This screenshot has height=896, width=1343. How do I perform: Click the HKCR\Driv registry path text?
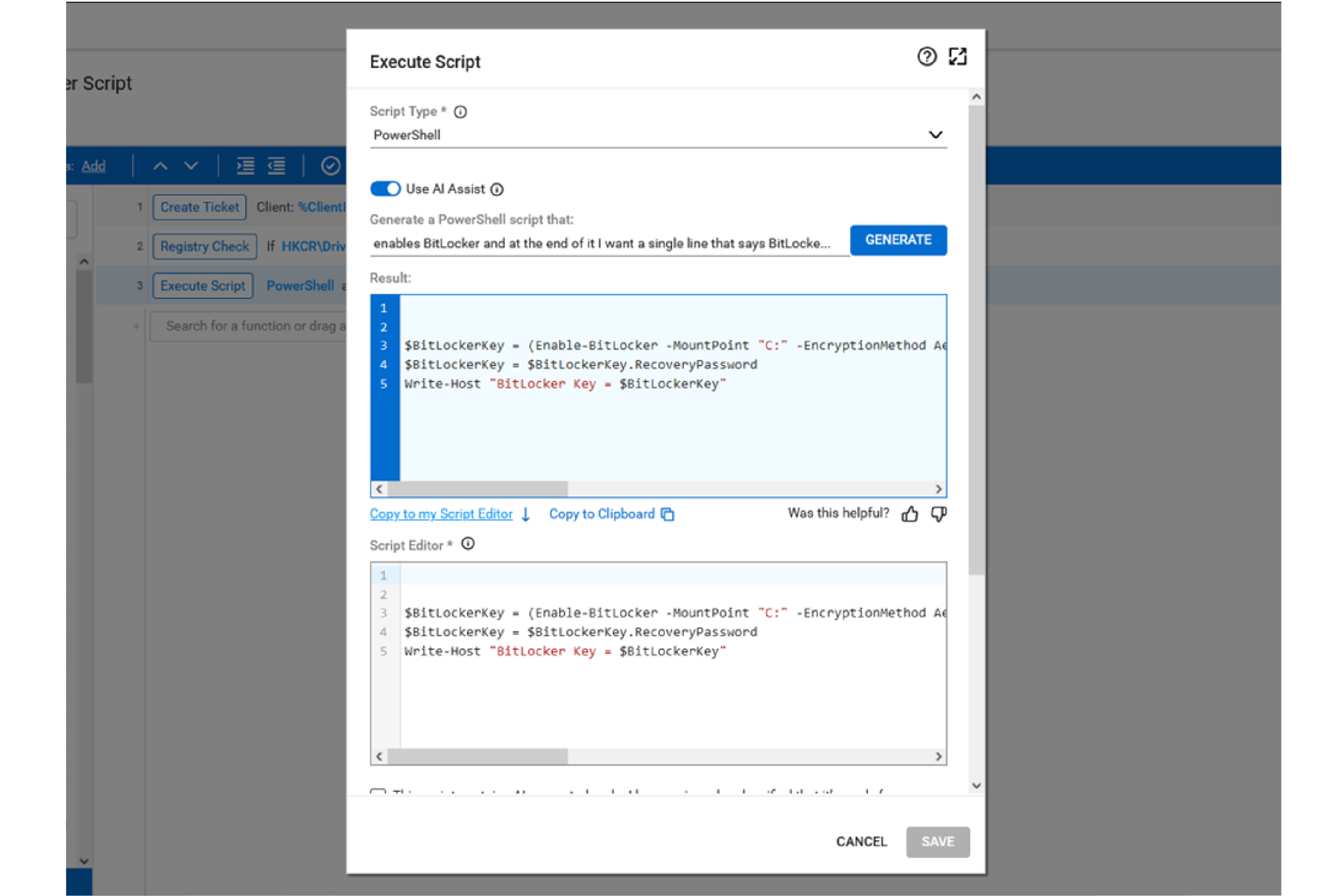point(313,246)
